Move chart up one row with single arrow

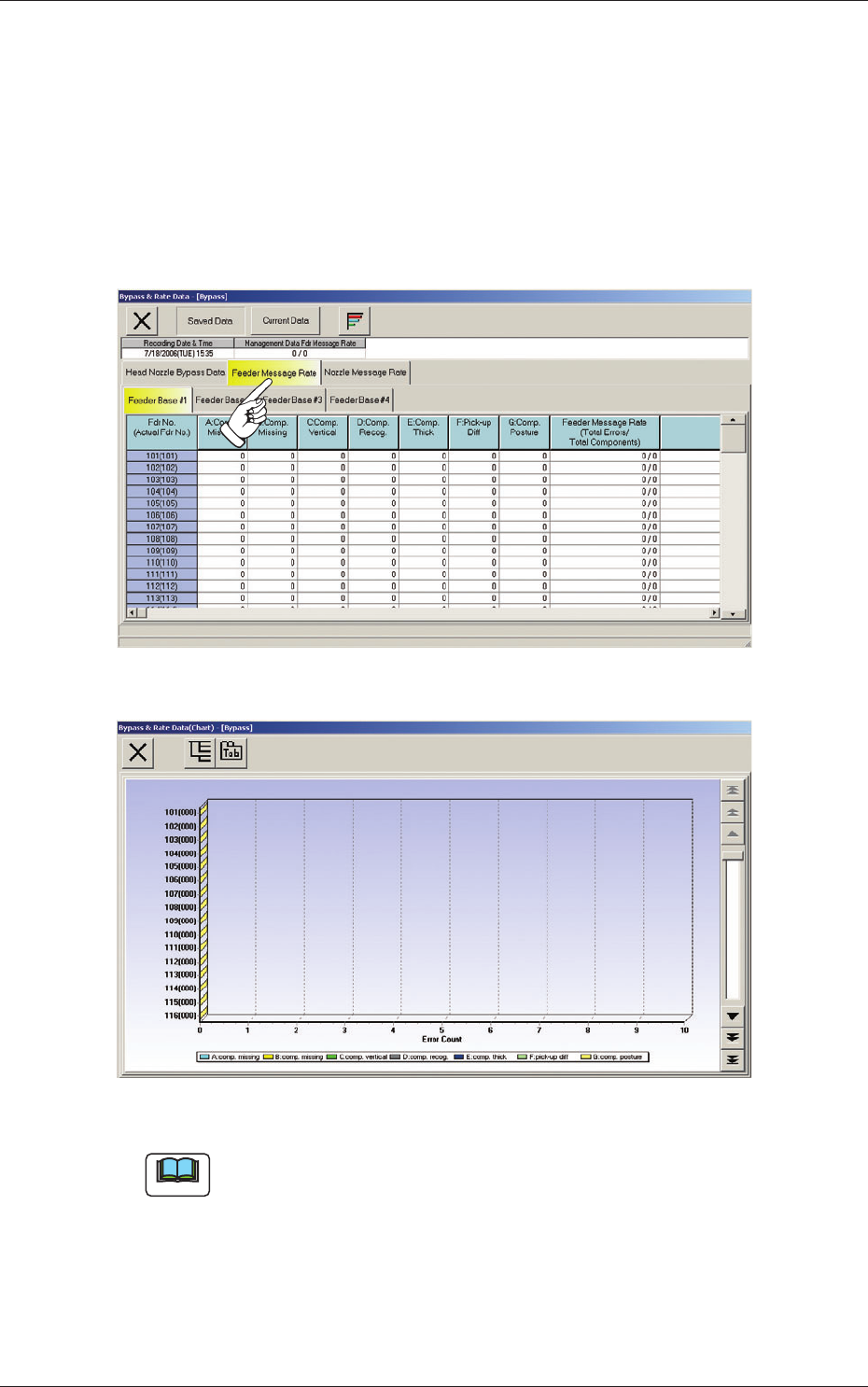pos(733,834)
